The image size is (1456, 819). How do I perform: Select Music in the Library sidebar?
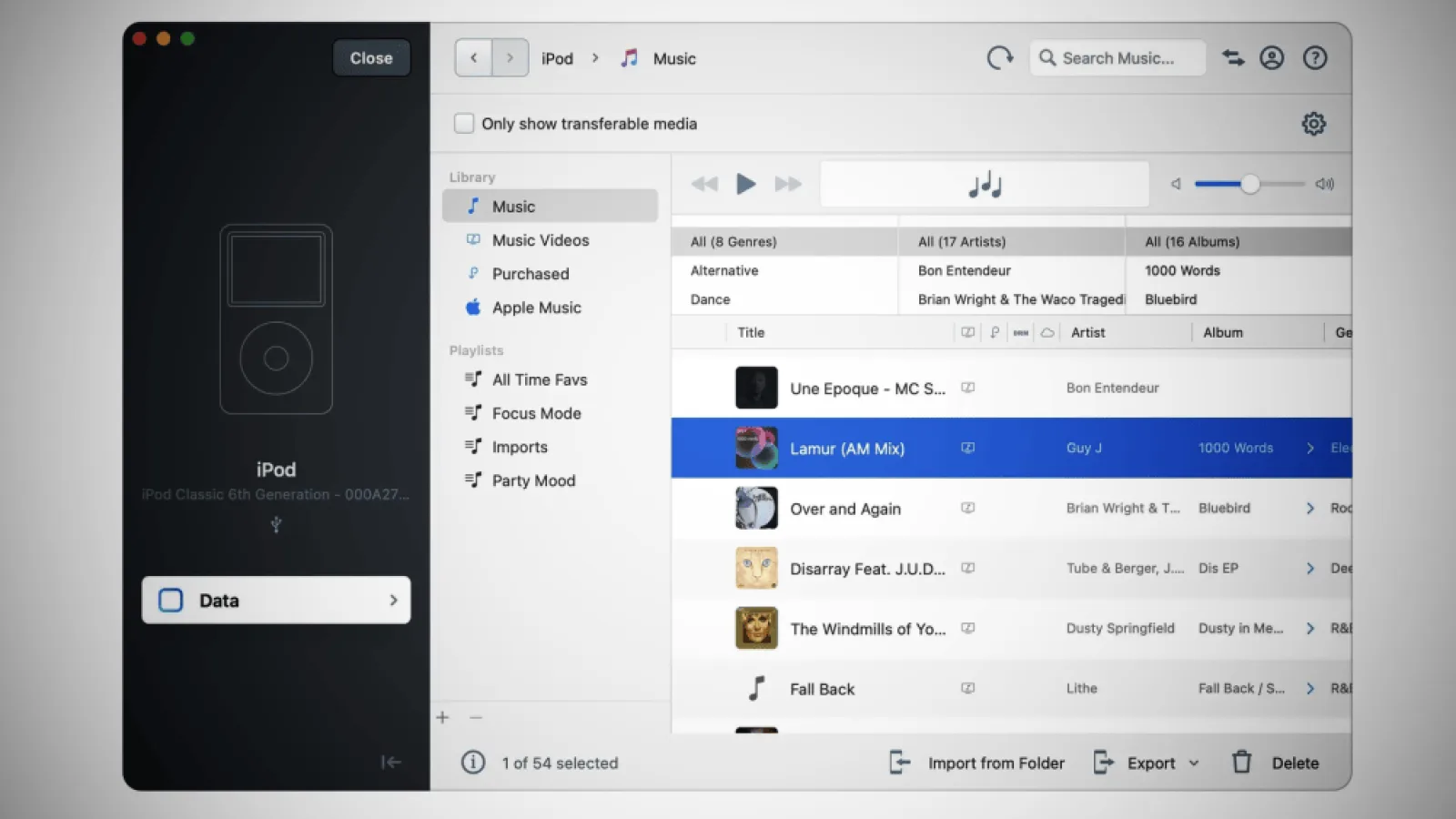(x=550, y=207)
